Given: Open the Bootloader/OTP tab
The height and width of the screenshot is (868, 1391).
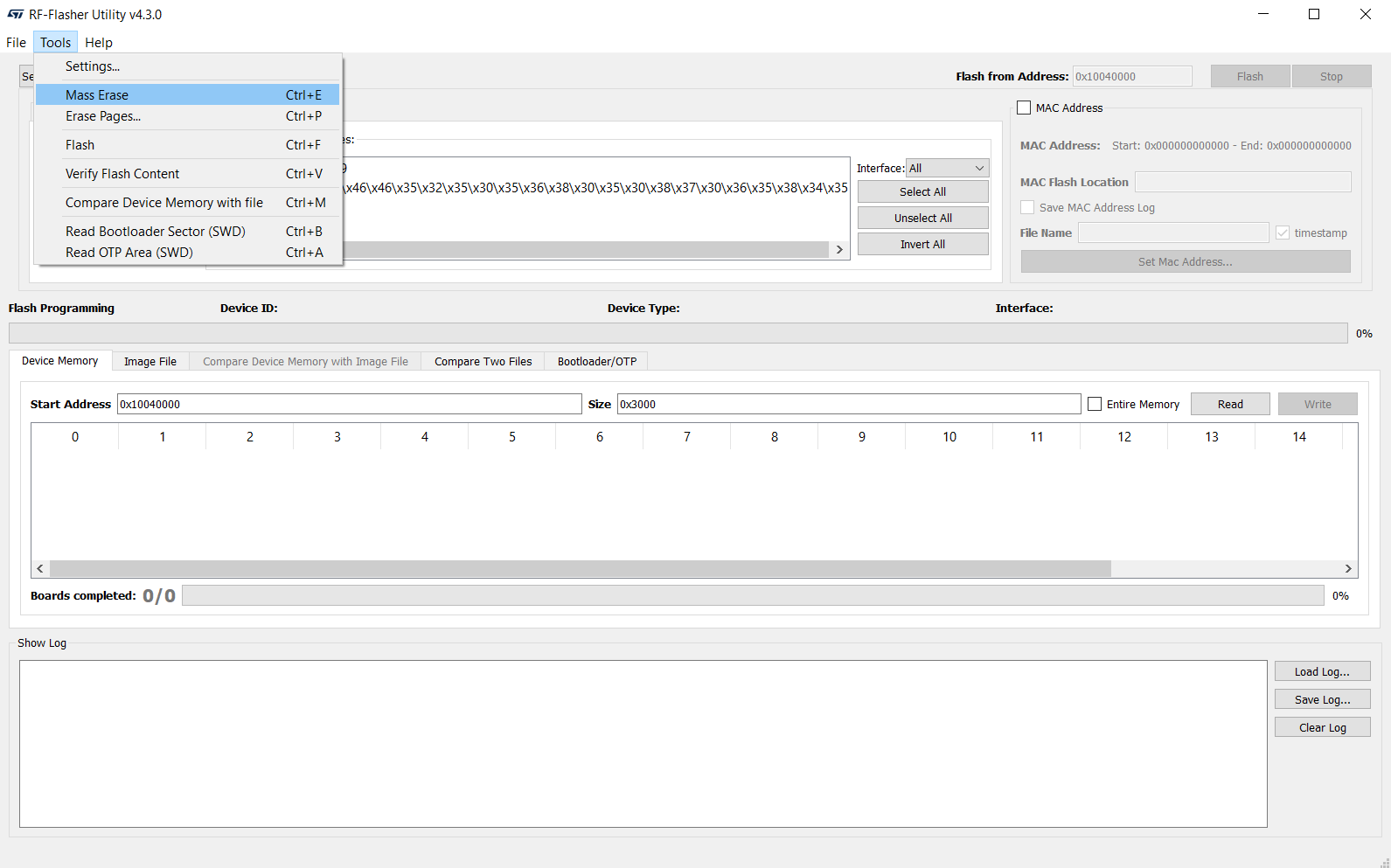Looking at the screenshot, I should [597, 362].
